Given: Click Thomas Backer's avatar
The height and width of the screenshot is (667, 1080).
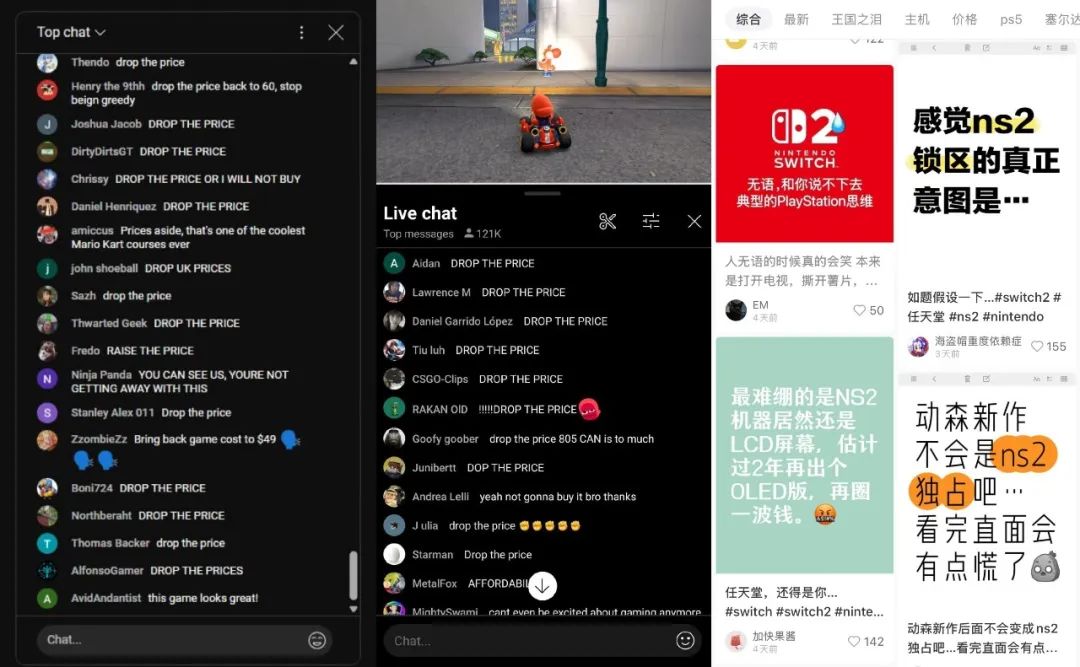Looking at the screenshot, I should click(47, 543).
